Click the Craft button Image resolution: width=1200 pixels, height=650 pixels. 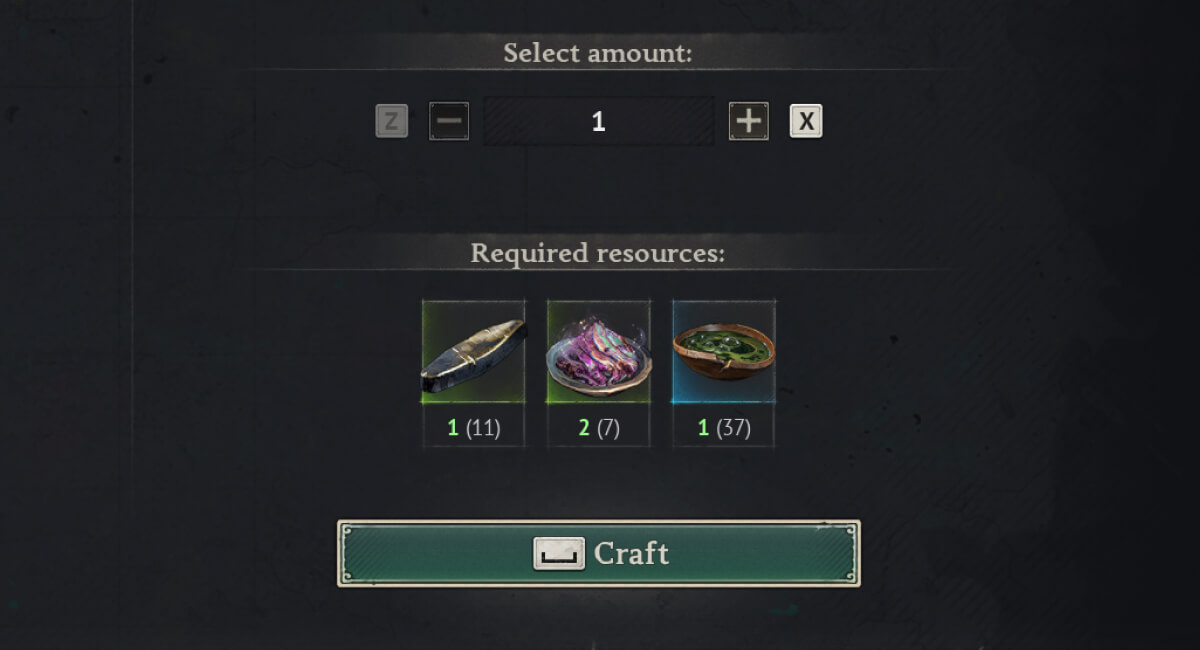click(598, 553)
